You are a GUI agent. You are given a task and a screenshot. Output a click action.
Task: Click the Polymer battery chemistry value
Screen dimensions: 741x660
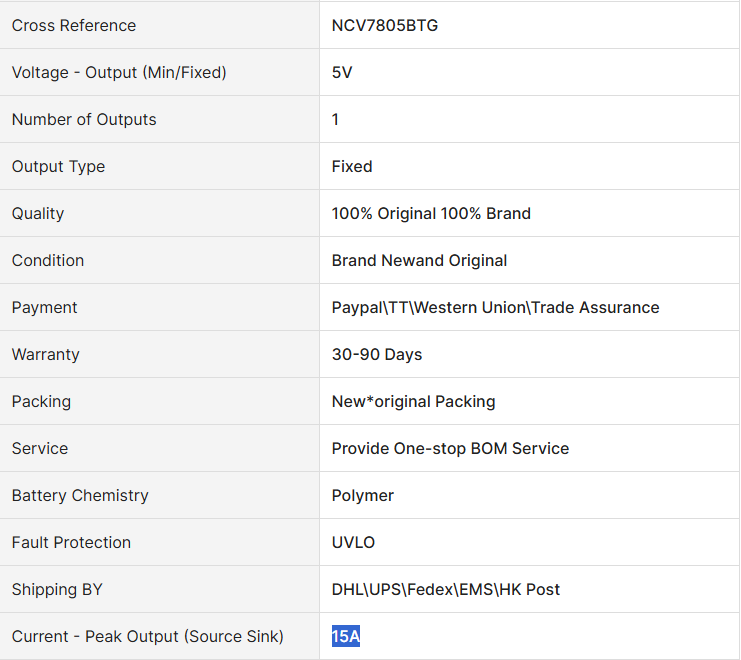point(362,496)
